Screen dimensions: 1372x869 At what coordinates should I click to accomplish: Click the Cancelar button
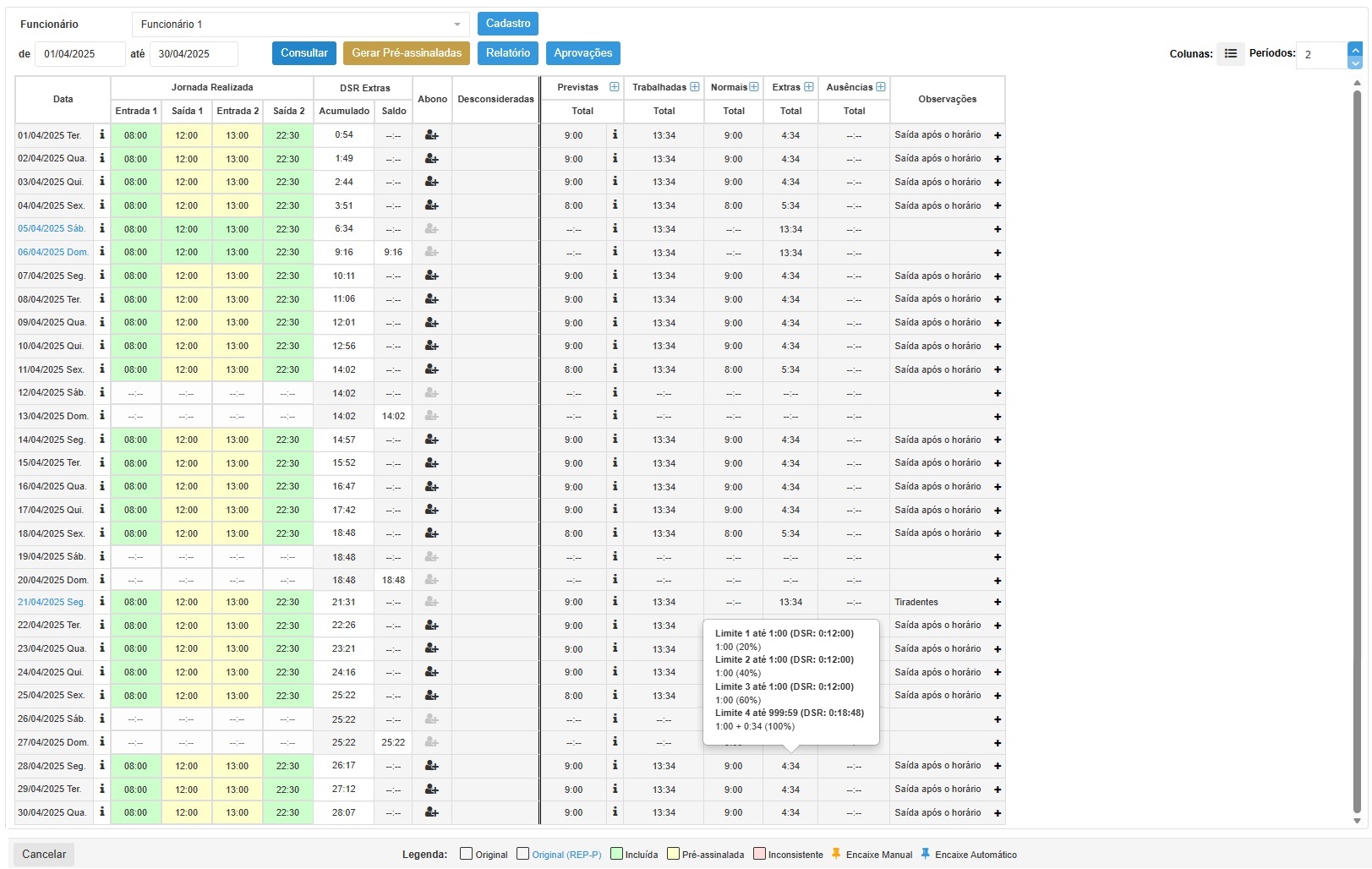click(x=44, y=854)
